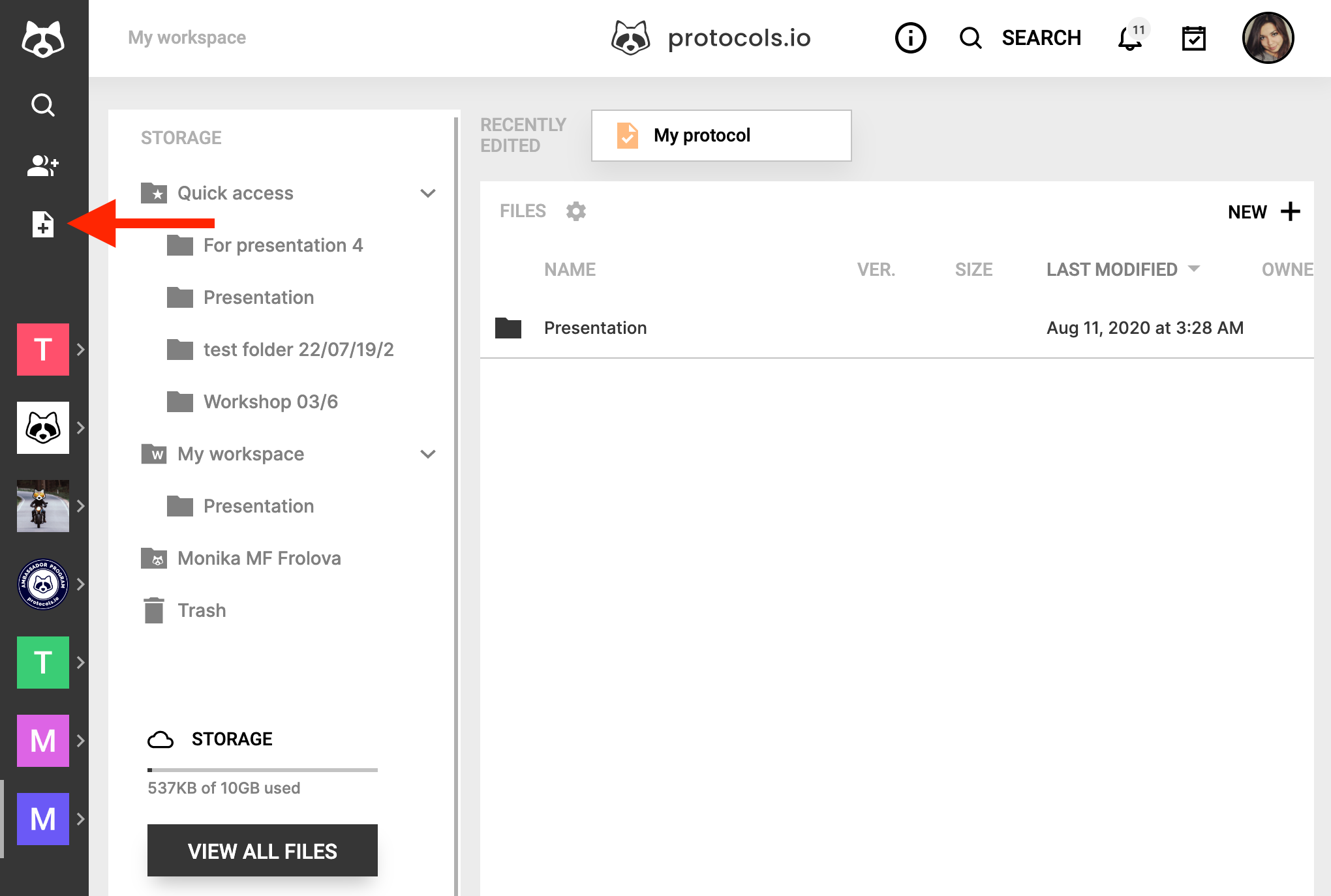Screen dimensions: 1331x896
Task: Click the new file icon in sidebar
Action: click(42, 224)
